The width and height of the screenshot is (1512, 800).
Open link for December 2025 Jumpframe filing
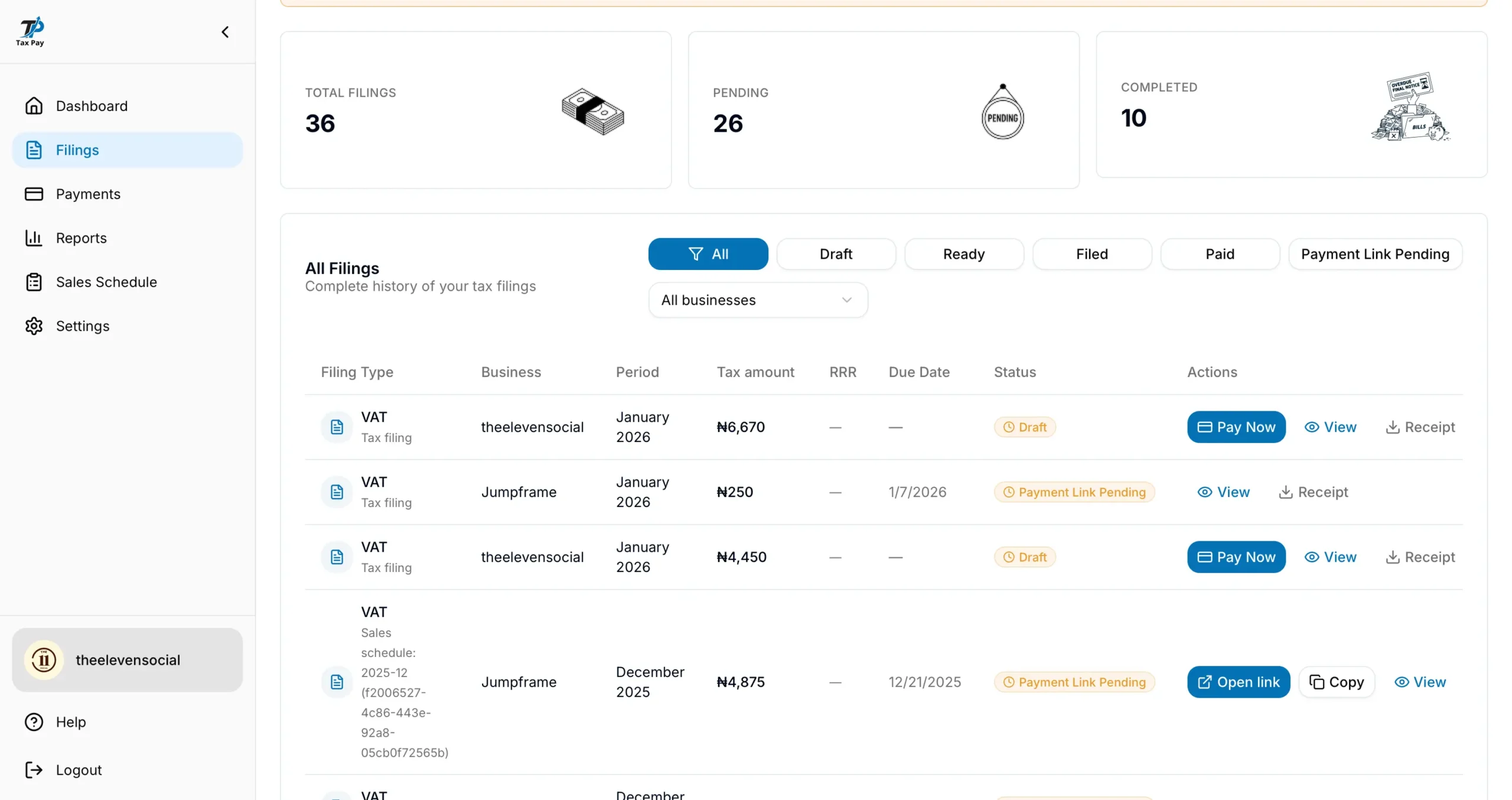click(x=1238, y=682)
